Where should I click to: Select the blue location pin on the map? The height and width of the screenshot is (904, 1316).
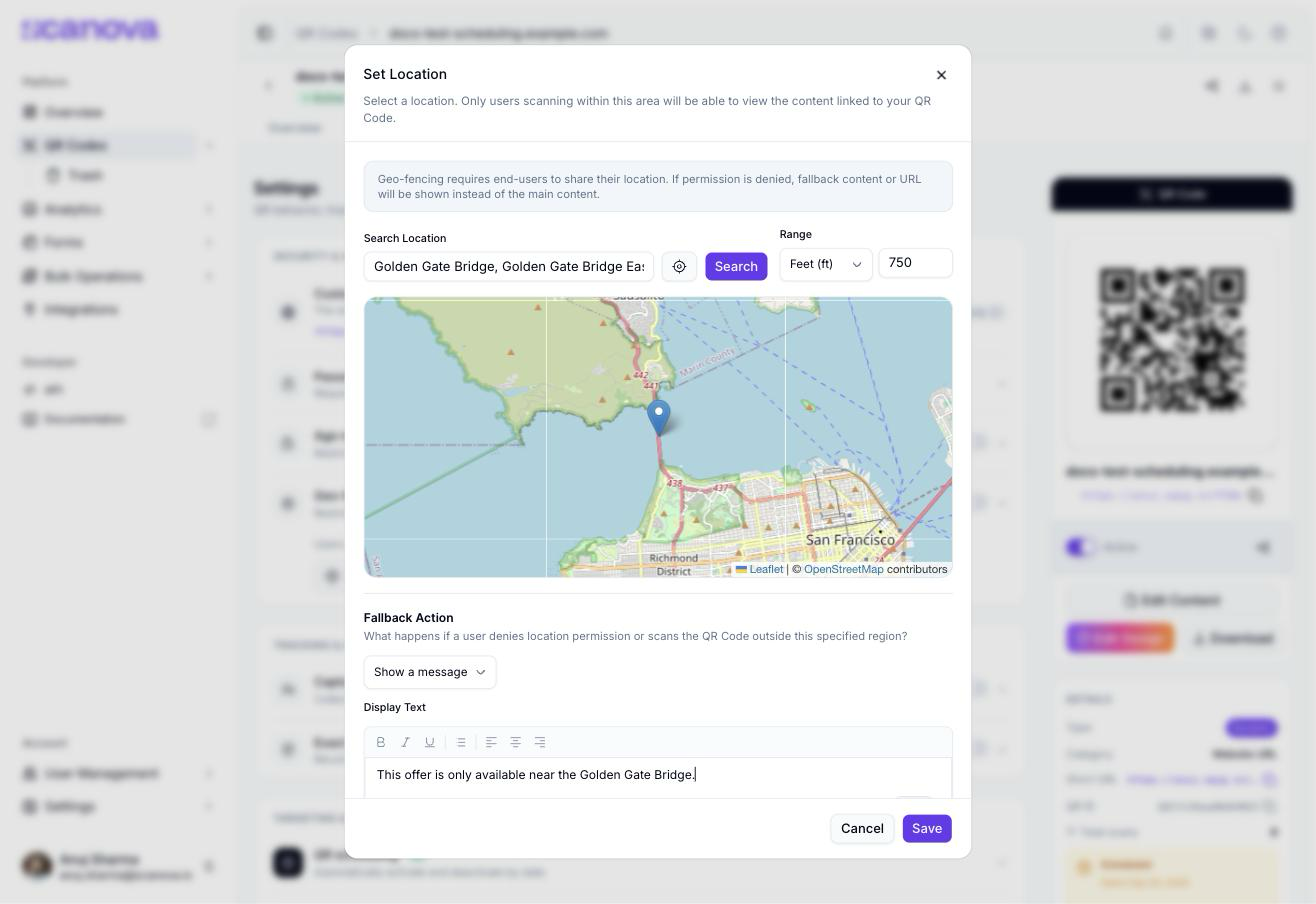658,417
